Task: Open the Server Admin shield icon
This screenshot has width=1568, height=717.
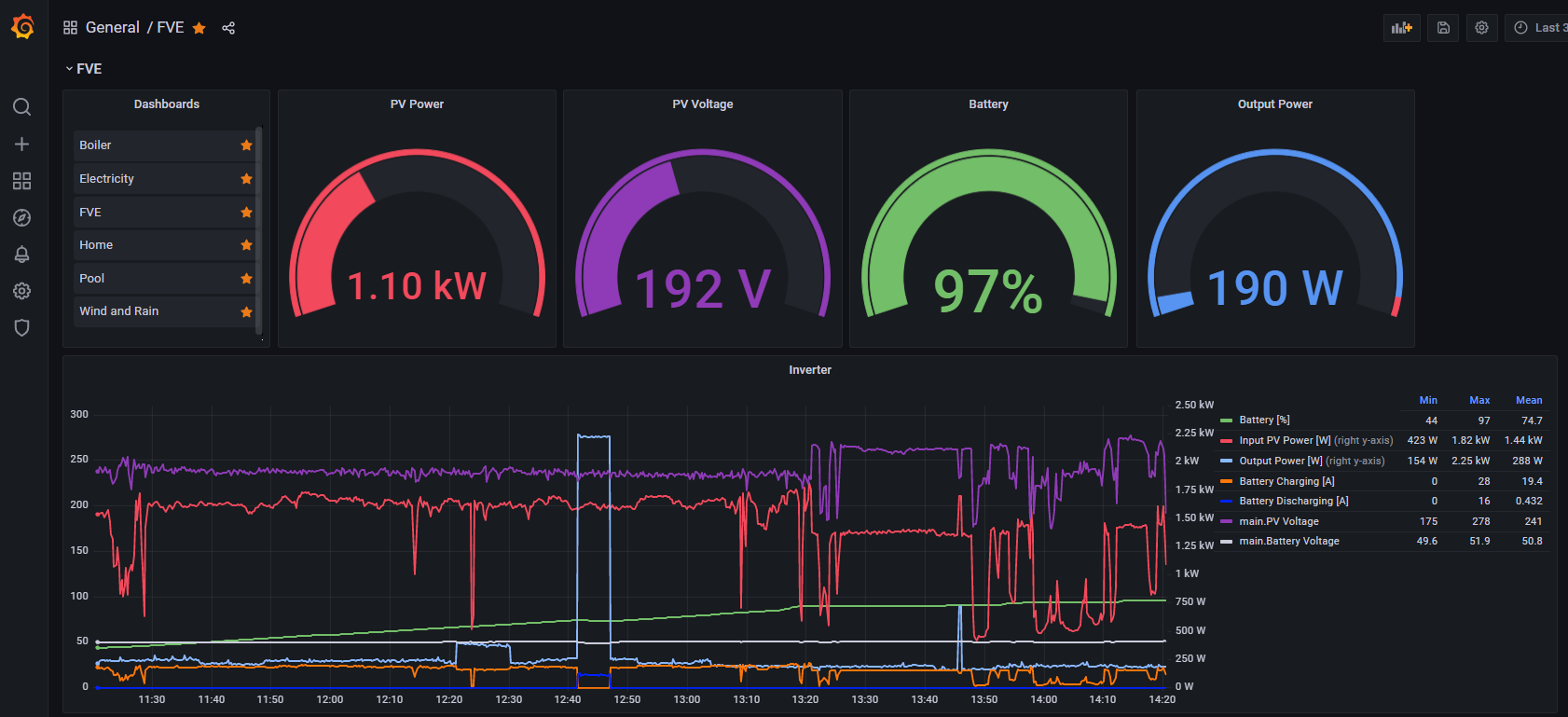Action: [x=22, y=327]
